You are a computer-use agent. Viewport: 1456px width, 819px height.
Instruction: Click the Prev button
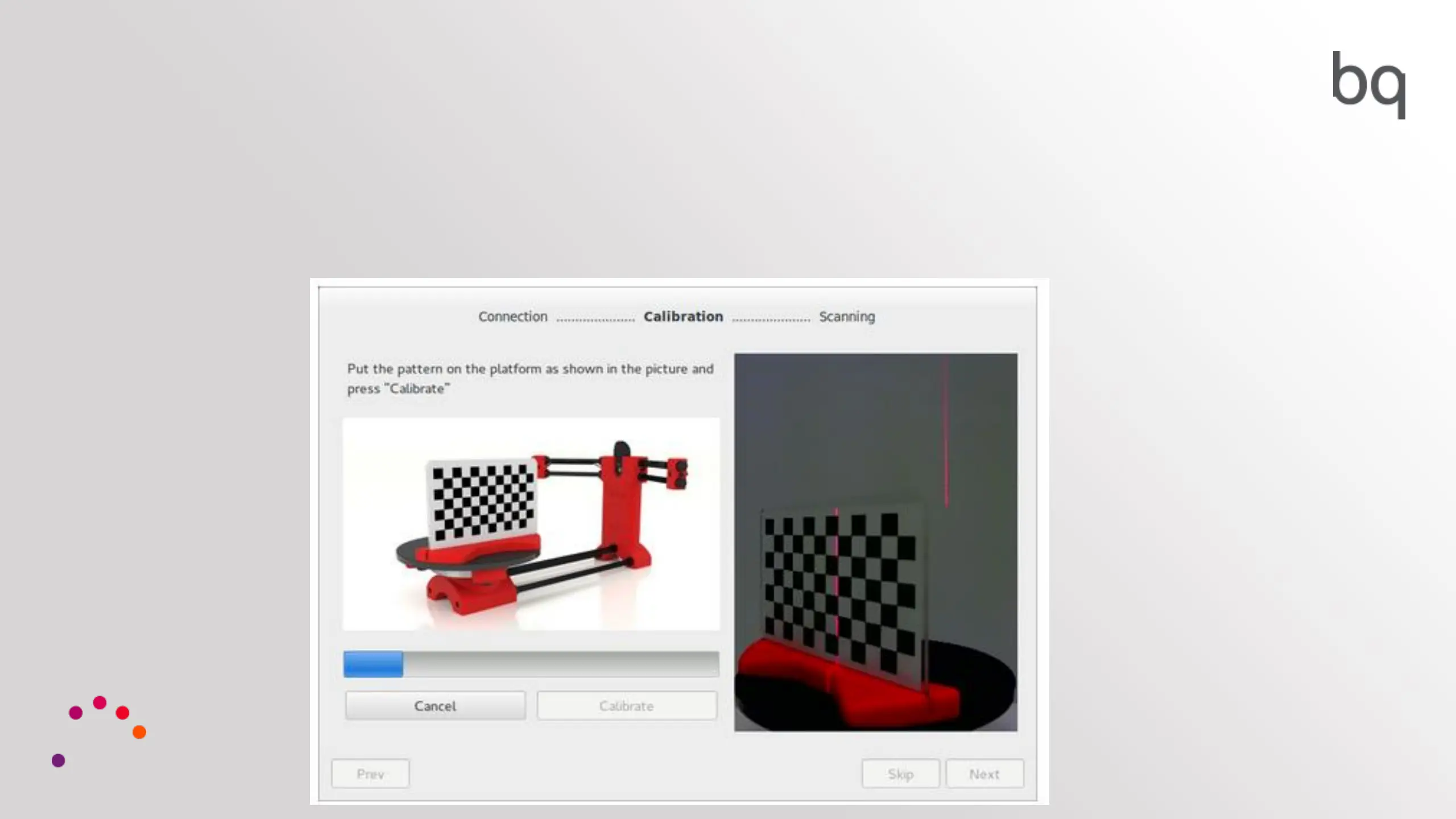[x=370, y=774]
